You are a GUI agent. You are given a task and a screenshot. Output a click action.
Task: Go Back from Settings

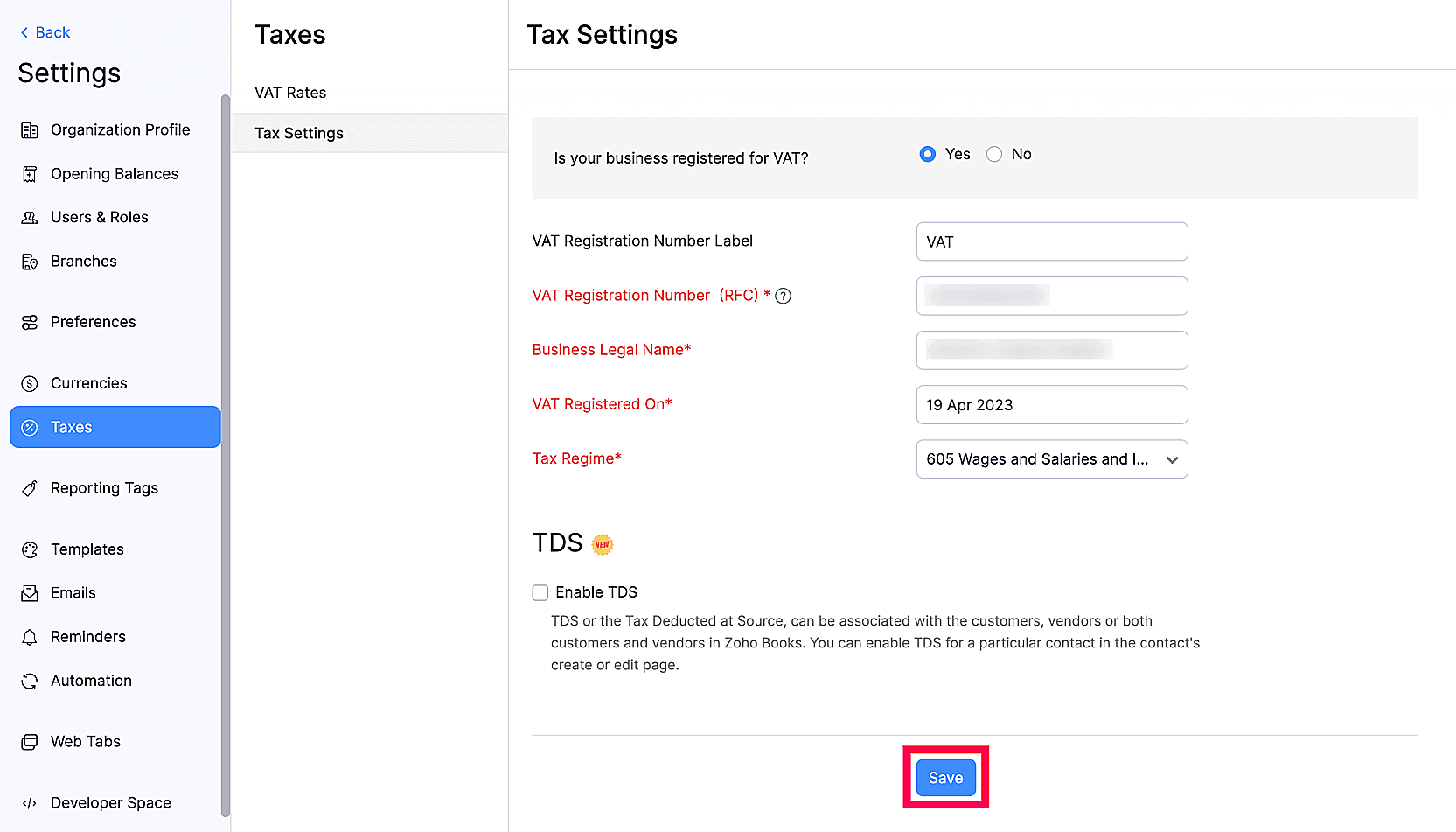(x=43, y=32)
